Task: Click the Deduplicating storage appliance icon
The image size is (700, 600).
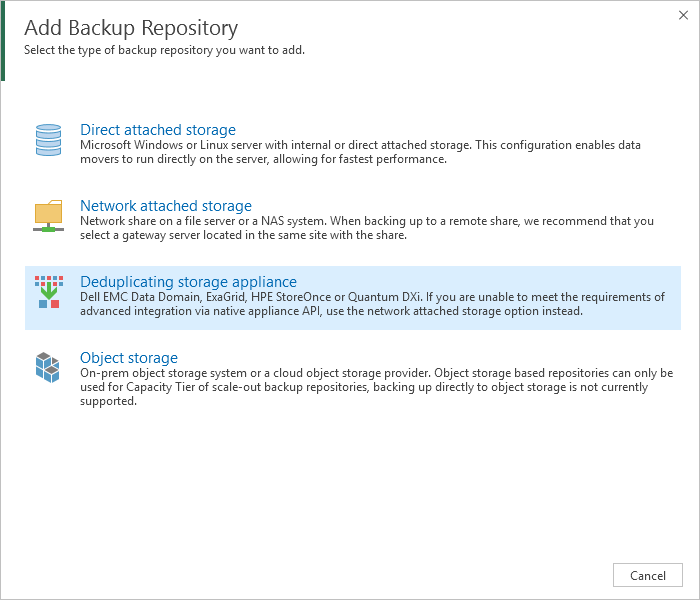Action: [49, 292]
